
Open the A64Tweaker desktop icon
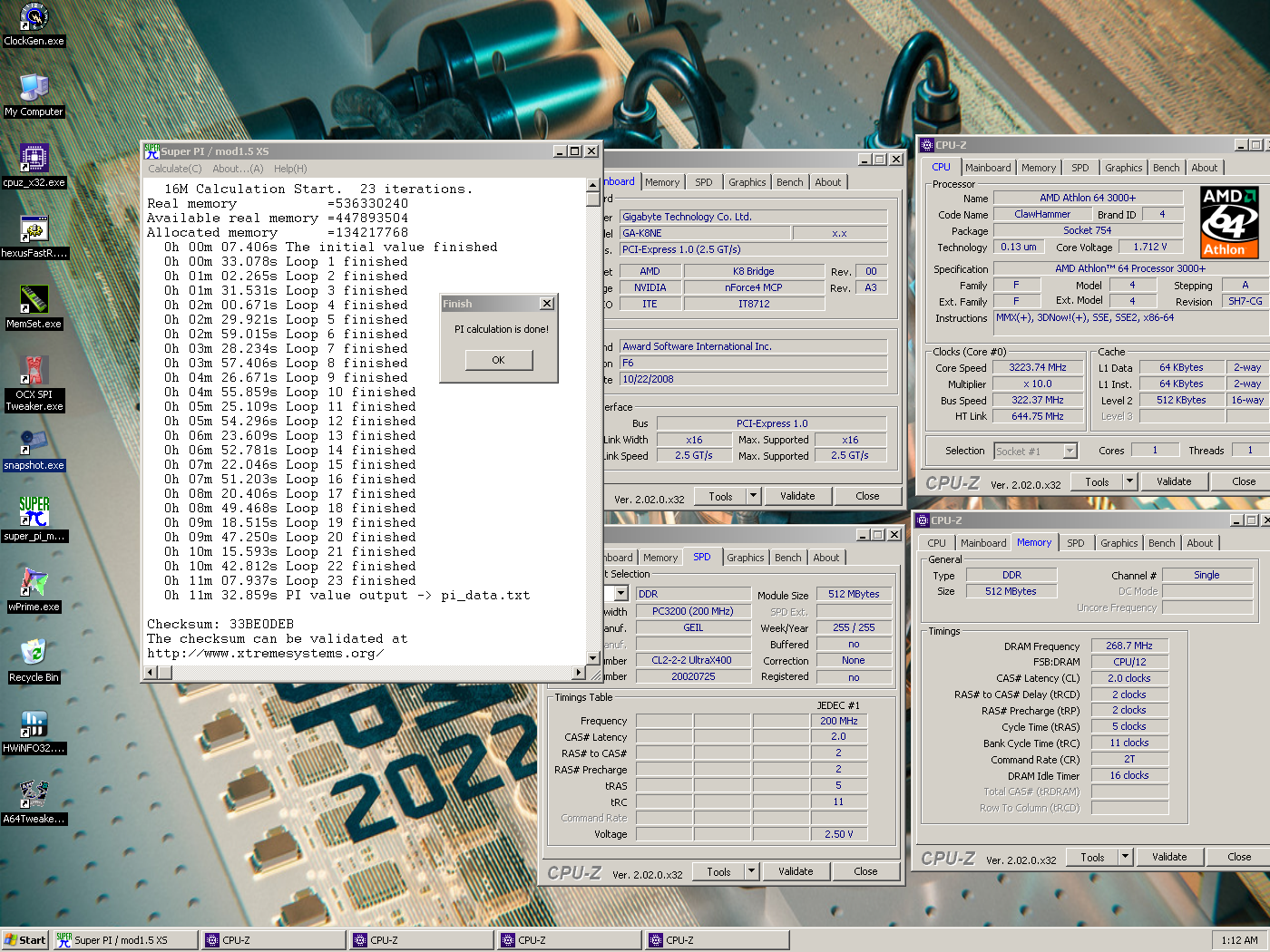34,802
